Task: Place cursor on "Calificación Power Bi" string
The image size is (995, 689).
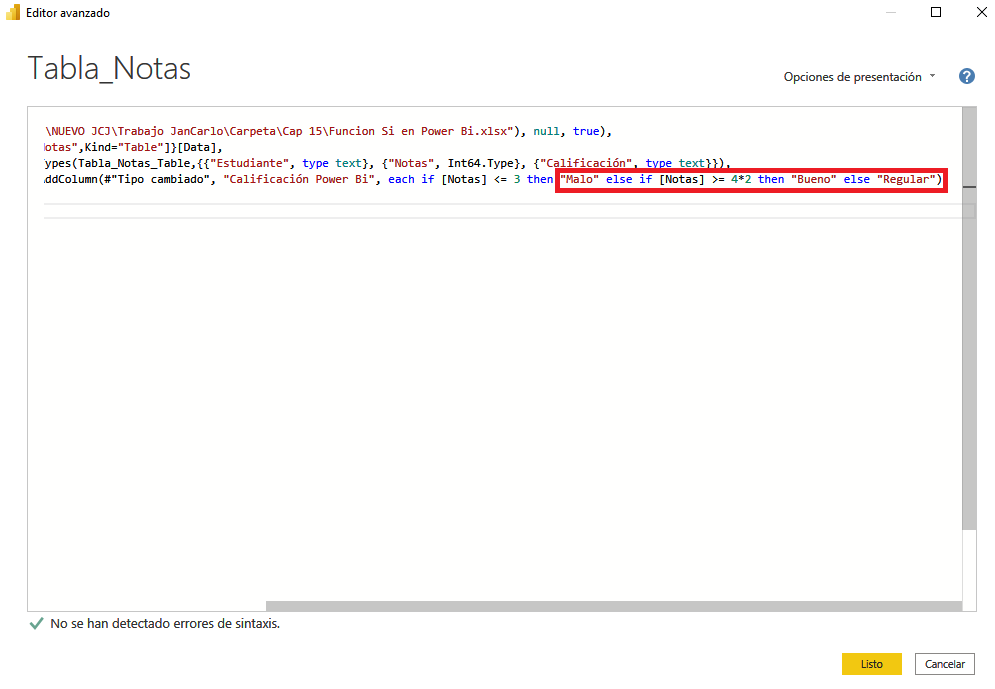Action: pos(298,180)
